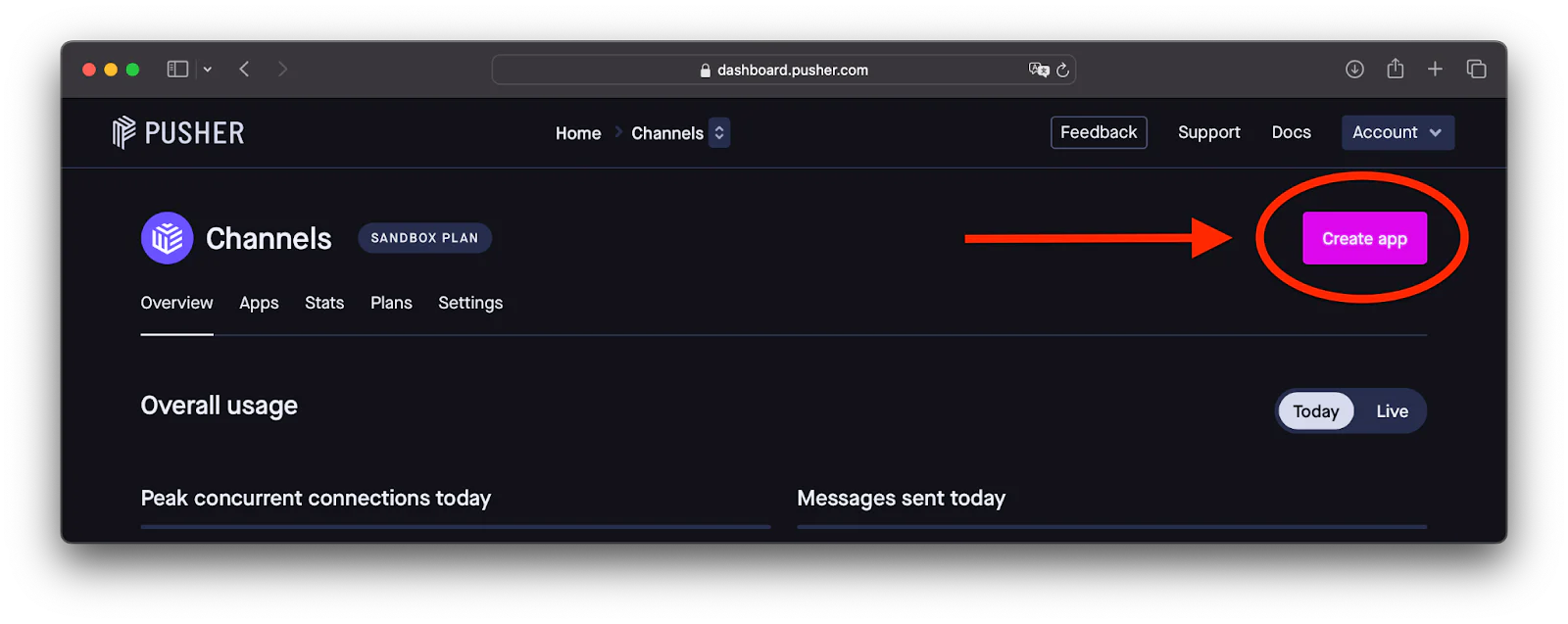1568x624 pixels.
Task: Click Peak concurrent connections today label
Action: pos(316,498)
